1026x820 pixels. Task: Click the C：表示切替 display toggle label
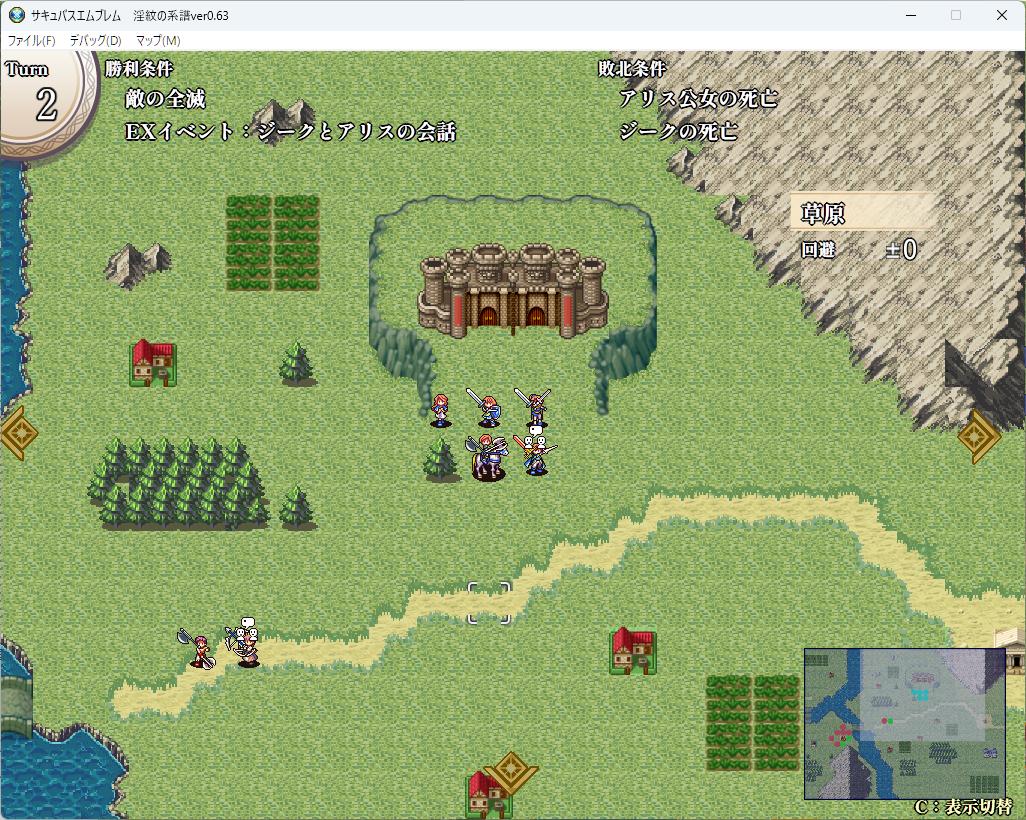(963, 807)
